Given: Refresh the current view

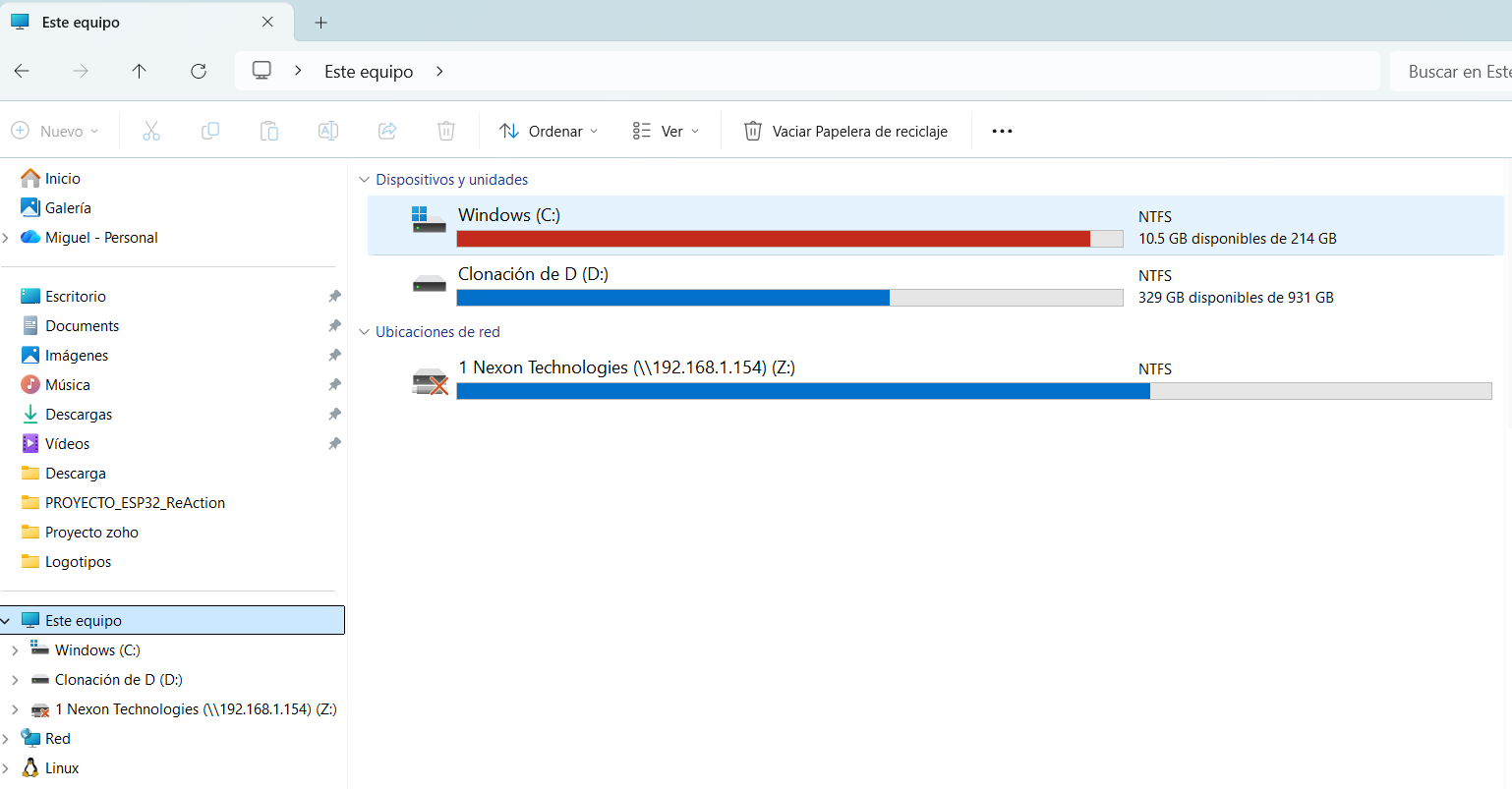Looking at the screenshot, I should pyautogui.click(x=199, y=71).
